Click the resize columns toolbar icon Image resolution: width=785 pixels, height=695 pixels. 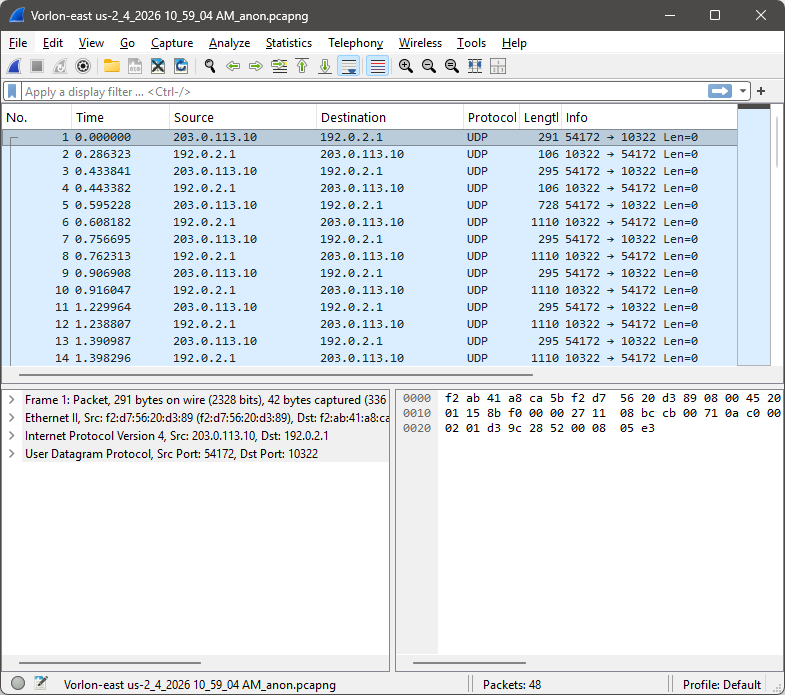[x=475, y=66]
